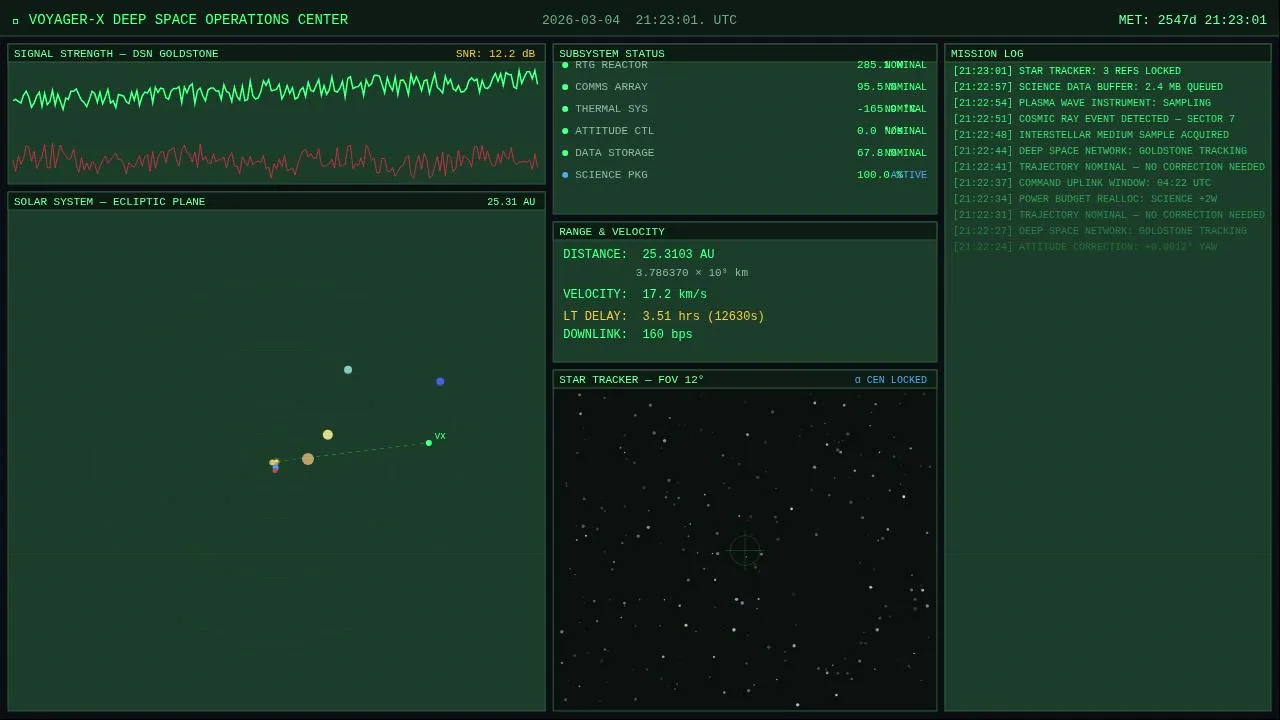
Task: Select the blue Neptune dot on map
Action: tap(440, 381)
